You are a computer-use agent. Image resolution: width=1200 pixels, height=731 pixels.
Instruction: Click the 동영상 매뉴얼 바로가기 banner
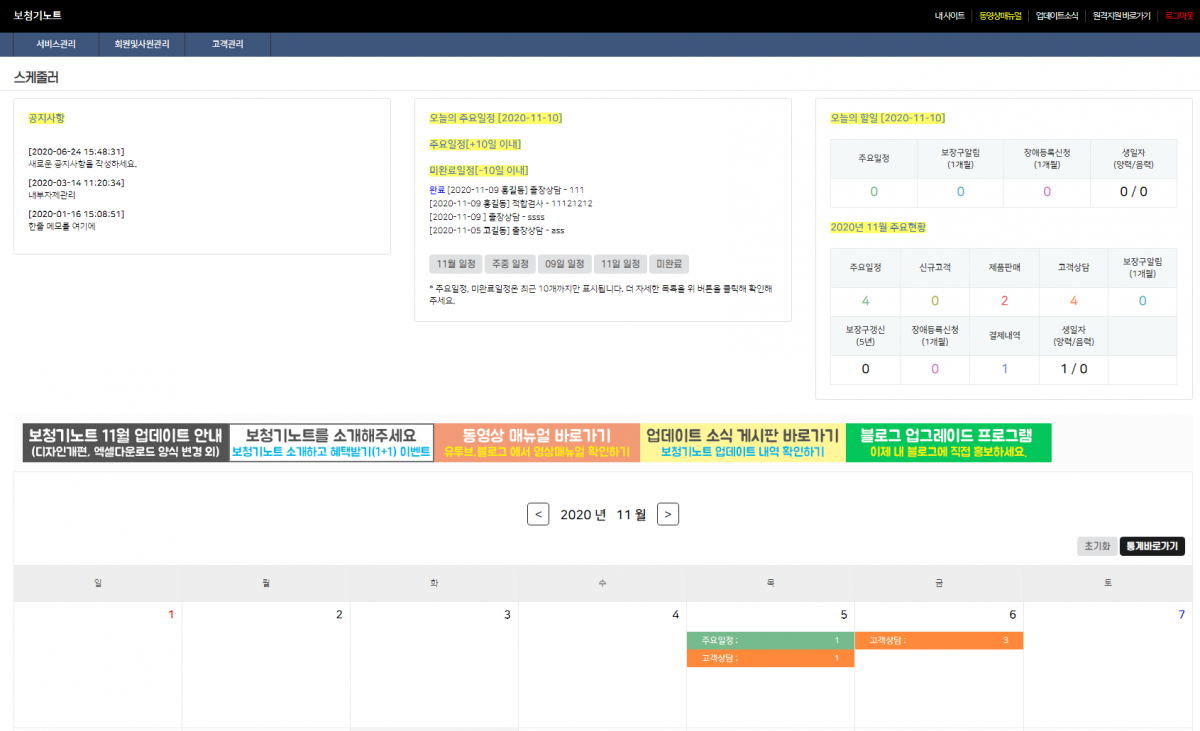[537, 443]
